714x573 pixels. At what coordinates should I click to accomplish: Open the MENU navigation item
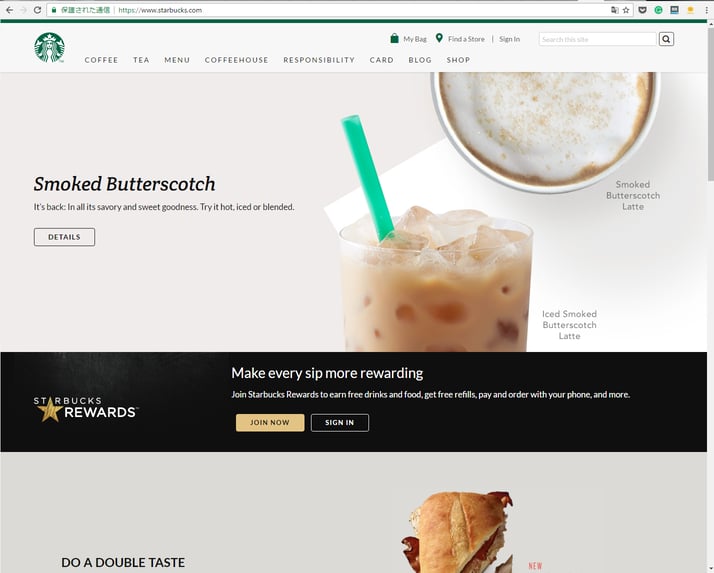pyautogui.click(x=177, y=60)
